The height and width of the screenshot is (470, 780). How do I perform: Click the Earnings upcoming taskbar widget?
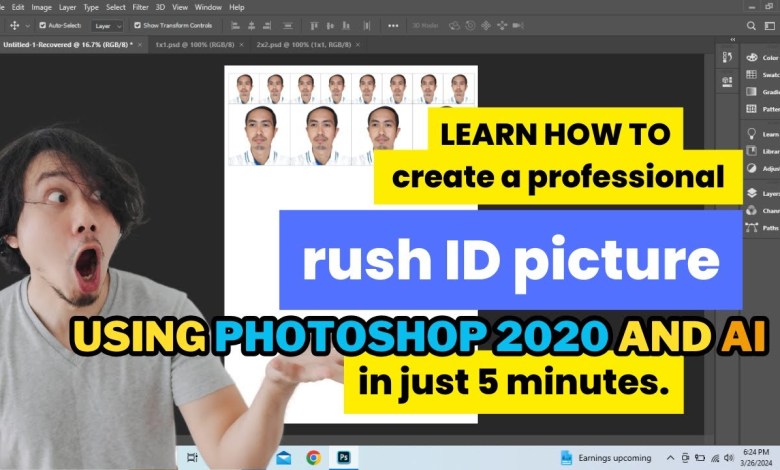[606, 457]
